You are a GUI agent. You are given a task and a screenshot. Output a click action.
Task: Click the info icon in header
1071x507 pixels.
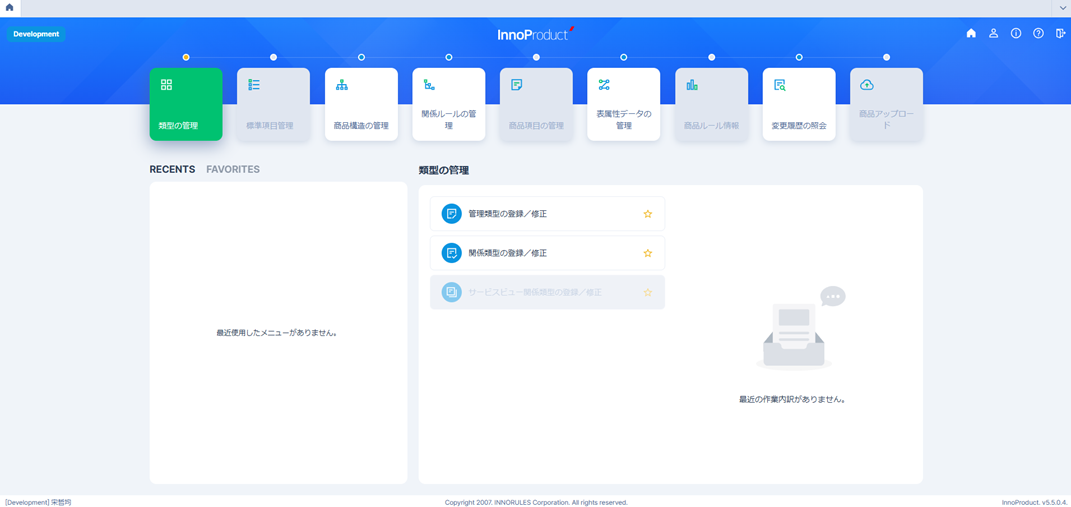point(1016,34)
